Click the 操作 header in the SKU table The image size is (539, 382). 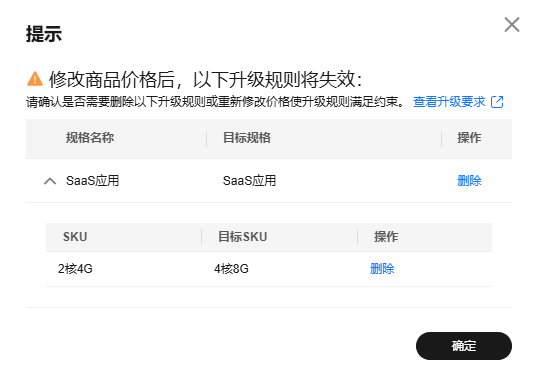click(x=386, y=237)
